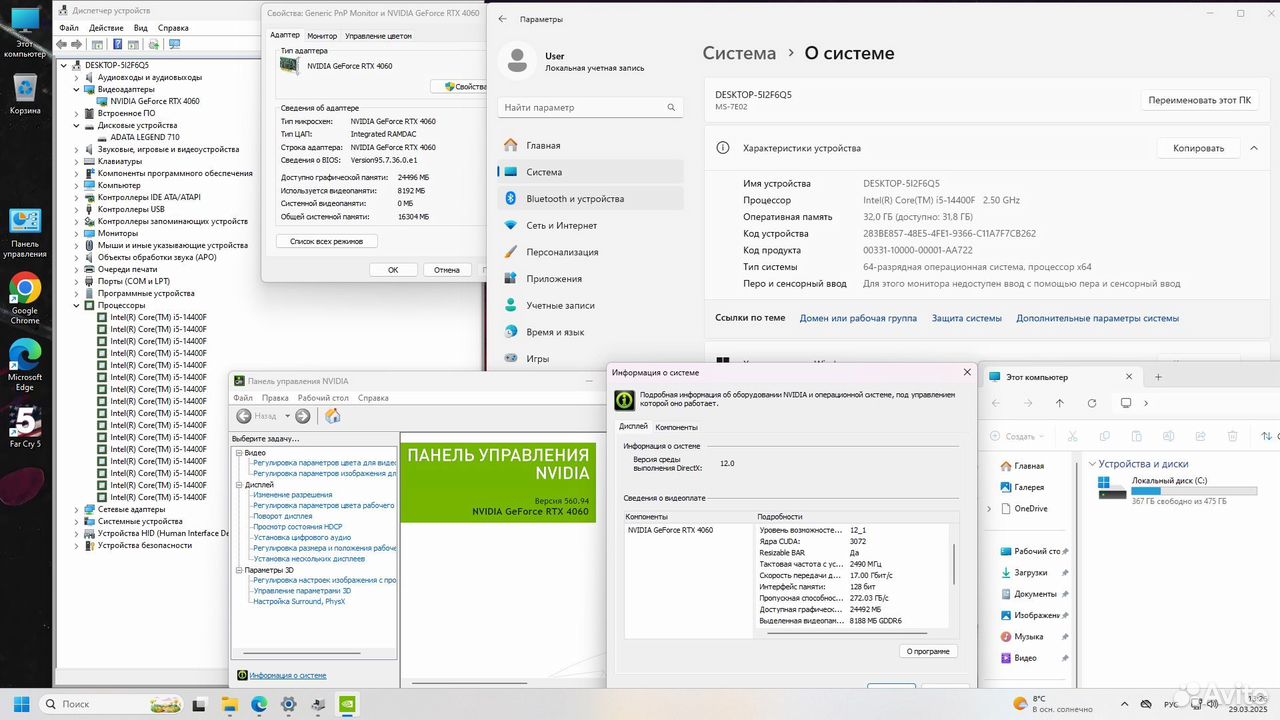1280x720 pixels.
Task: Click the up arrow in File Explorer
Action: coord(1060,403)
